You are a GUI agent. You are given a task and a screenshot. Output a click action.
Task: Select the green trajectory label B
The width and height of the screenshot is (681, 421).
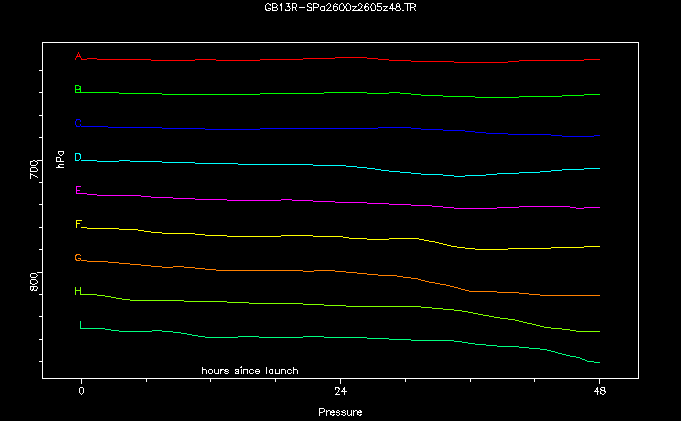pos(78,89)
